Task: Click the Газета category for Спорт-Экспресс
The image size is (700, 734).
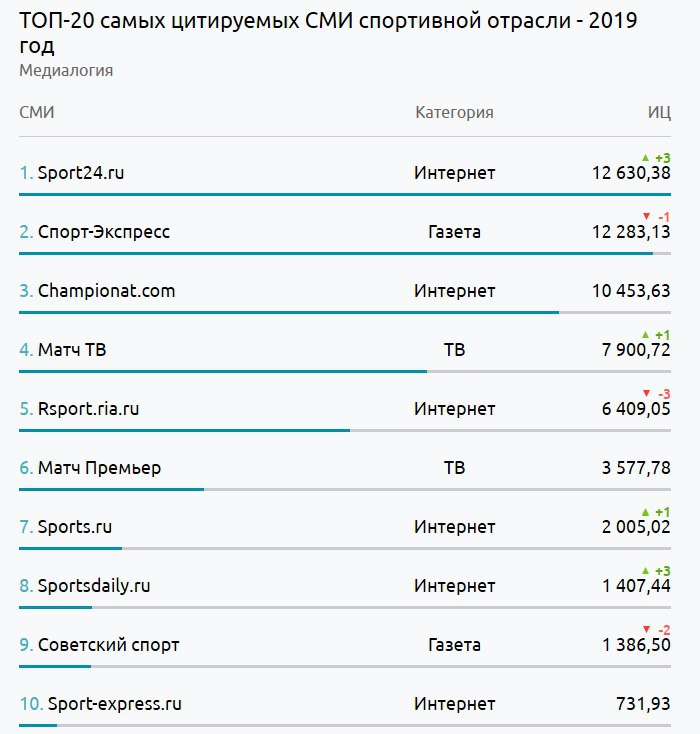Action: pos(454,232)
